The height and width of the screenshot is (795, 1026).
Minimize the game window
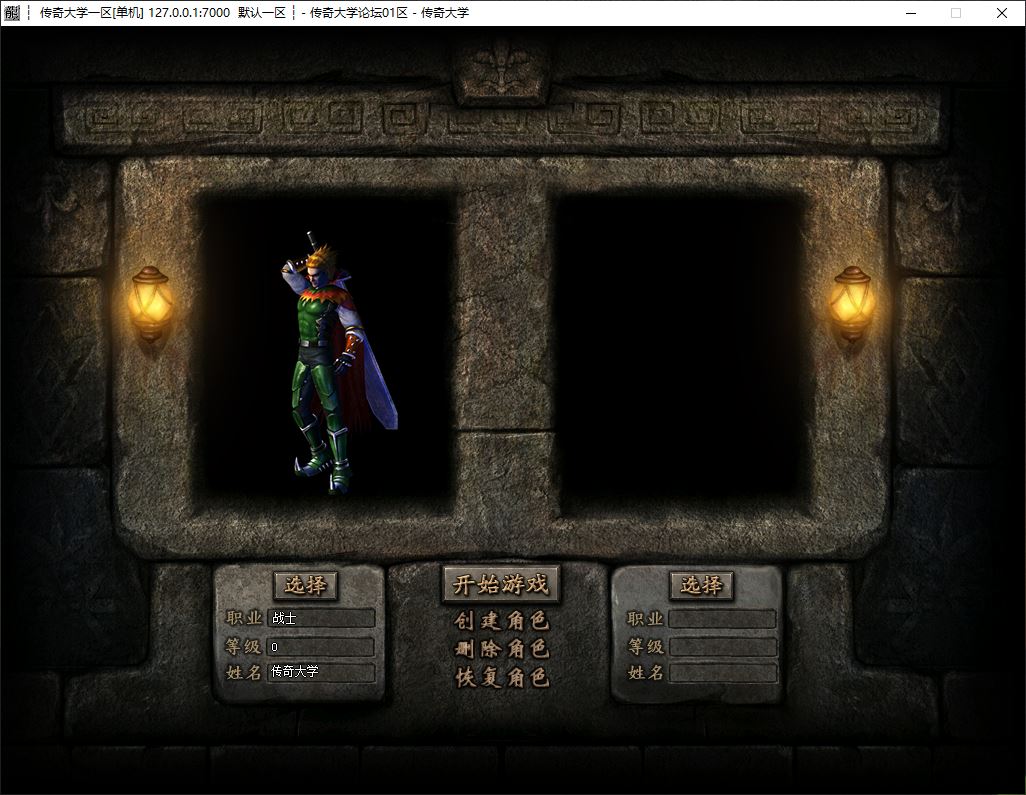909,13
